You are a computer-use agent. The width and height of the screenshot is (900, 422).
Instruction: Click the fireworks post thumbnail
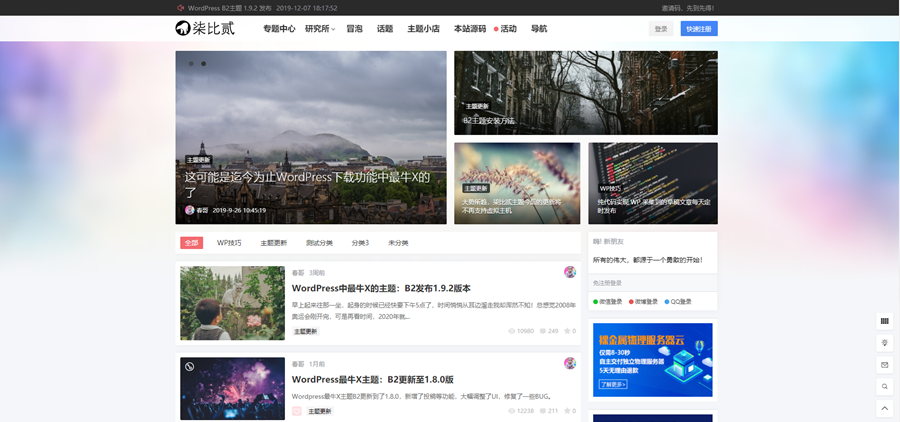click(232, 389)
